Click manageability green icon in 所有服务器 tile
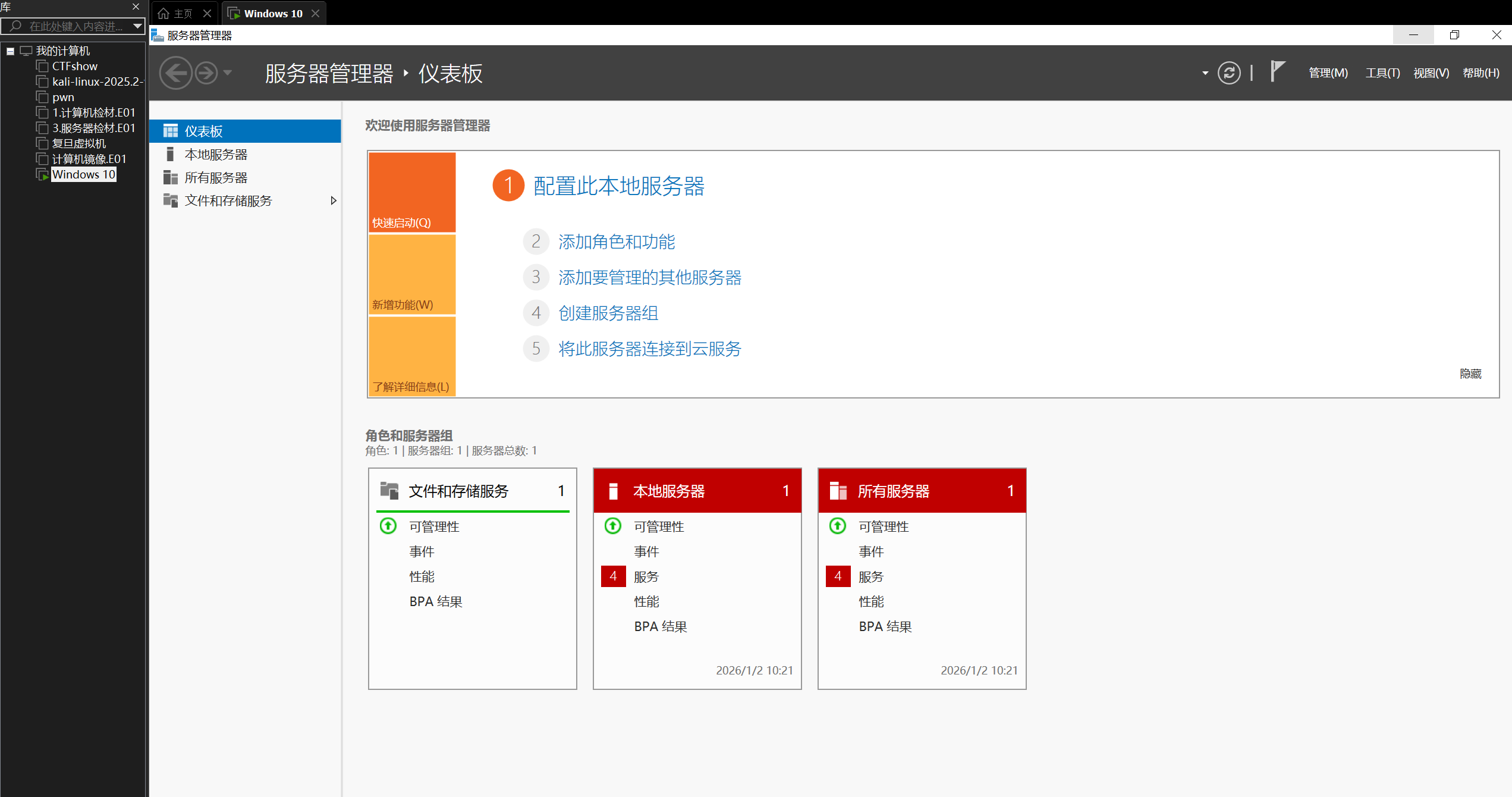 click(x=838, y=526)
